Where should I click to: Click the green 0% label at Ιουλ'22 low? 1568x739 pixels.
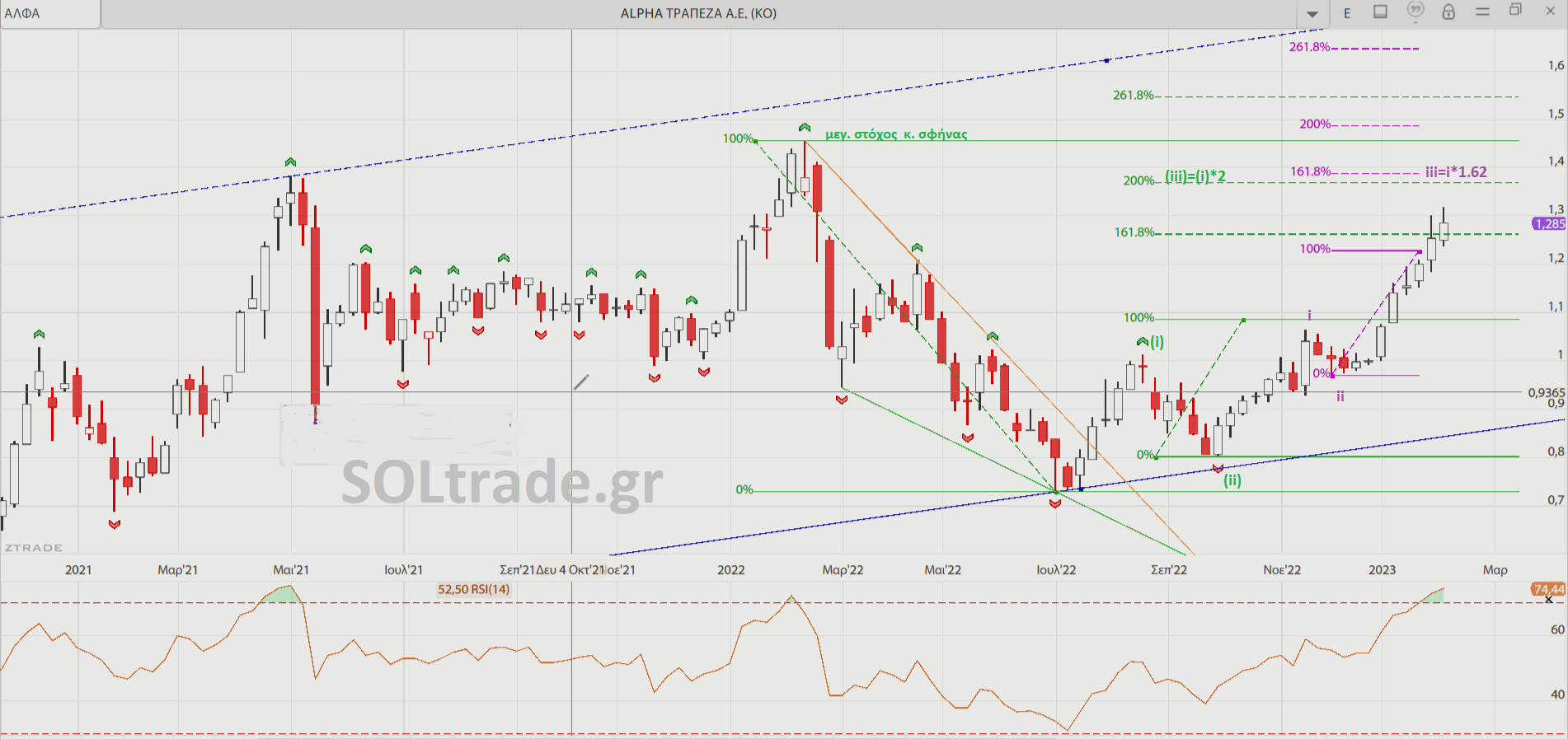pyautogui.click(x=744, y=489)
